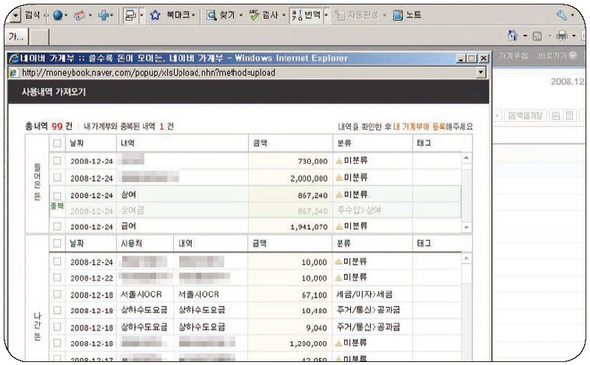The width and height of the screenshot is (590, 365).
Task: Click the warning icon in the 1,941,070 row
Action: 339,226
